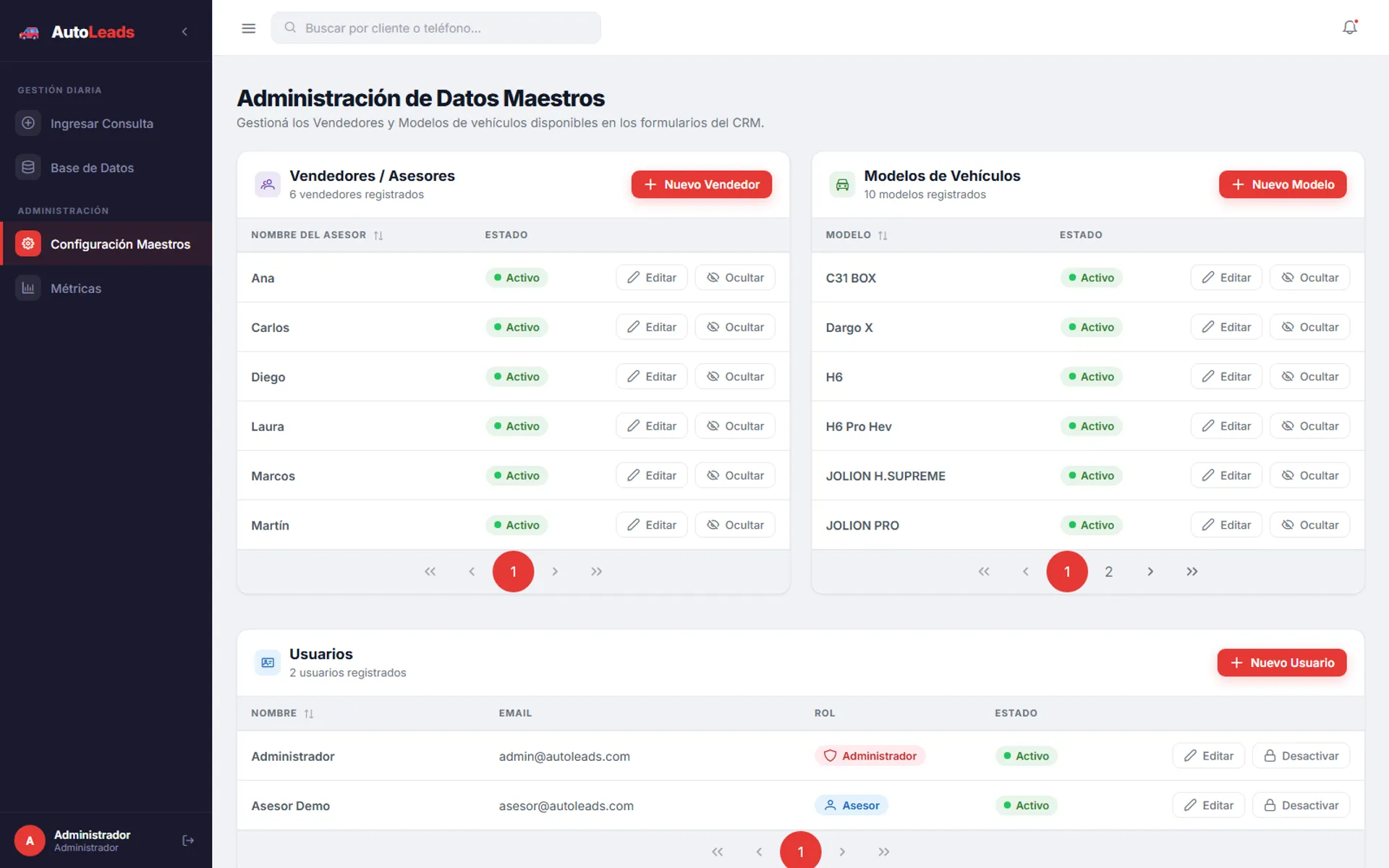Edit the vendedor Carlos
The width and height of the screenshot is (1389, 868).
(652, 327)
